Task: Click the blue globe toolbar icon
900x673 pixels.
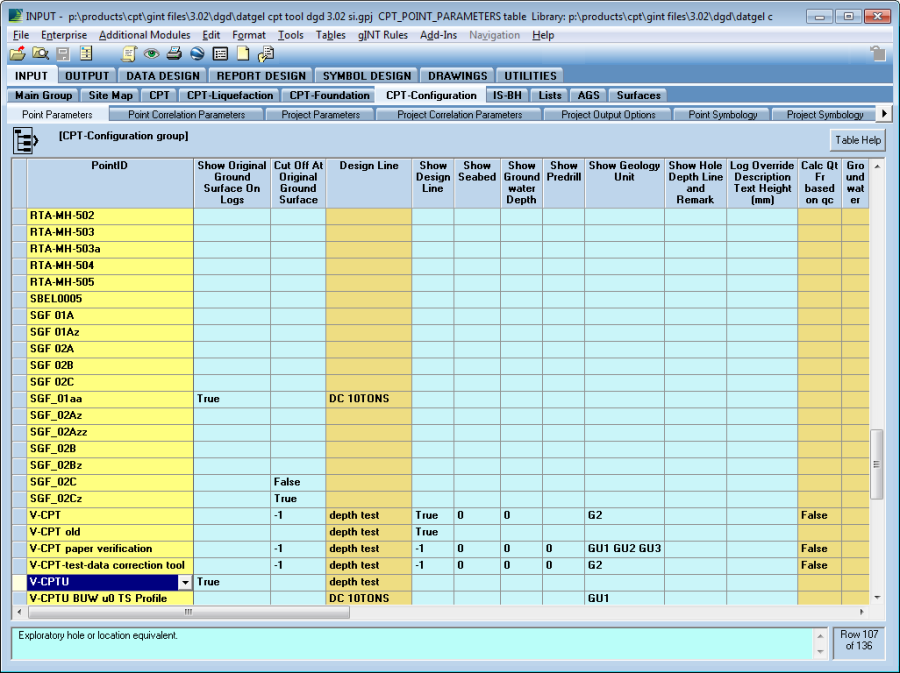Action: [x=197, y=54]
